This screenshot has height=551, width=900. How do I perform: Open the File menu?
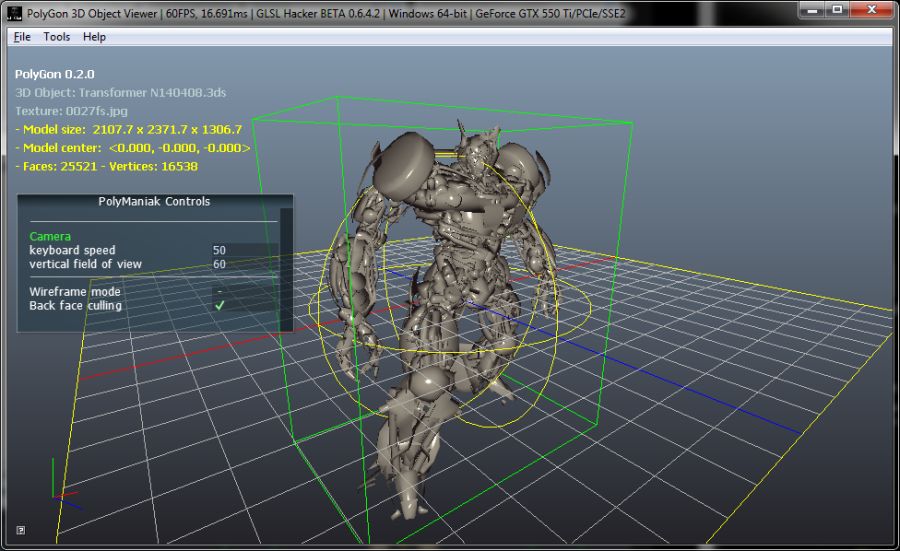click(x=22, y=37)
